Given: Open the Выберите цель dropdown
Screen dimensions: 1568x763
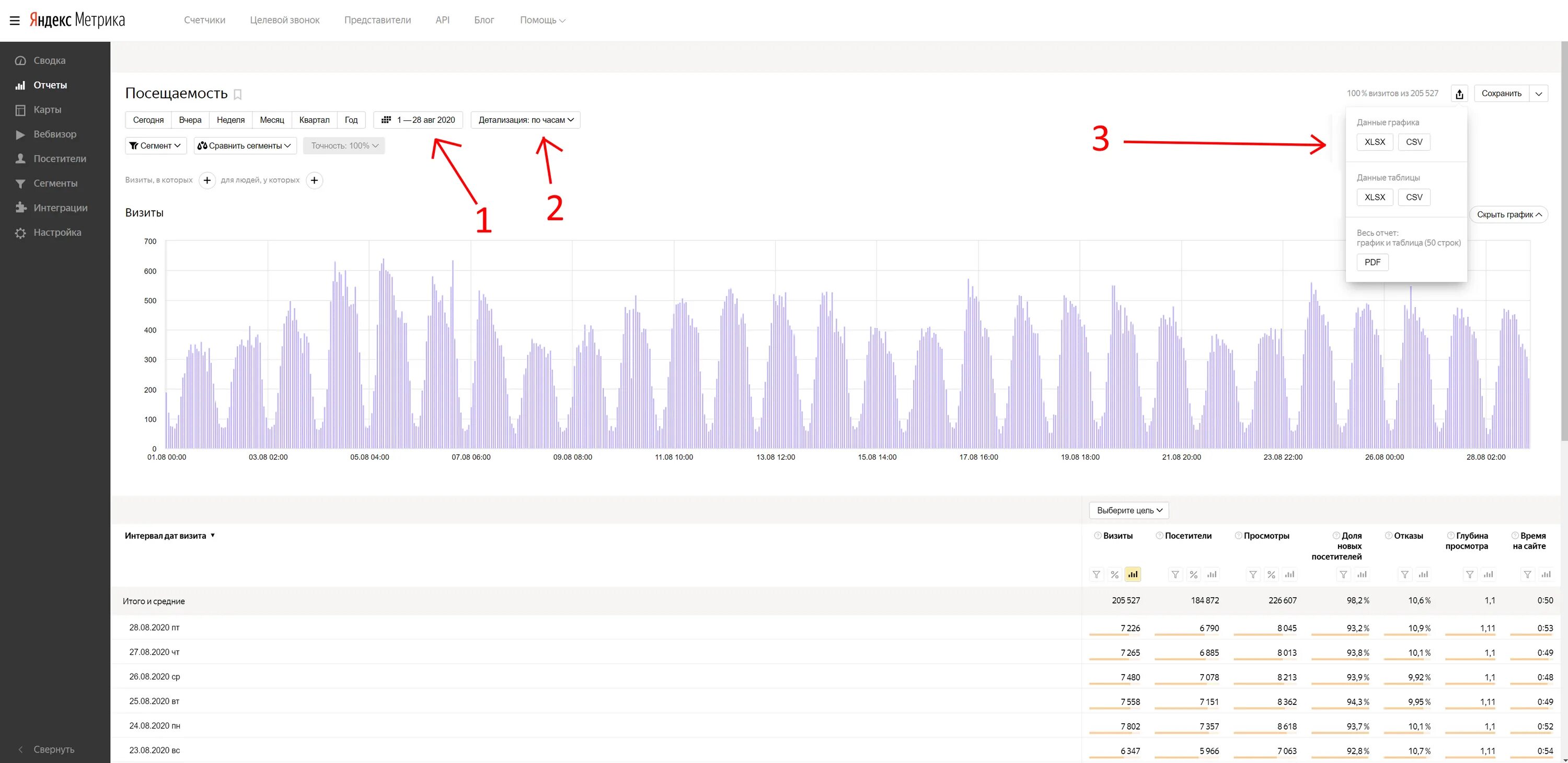Looking at the screenshot, I should 1128,510.
